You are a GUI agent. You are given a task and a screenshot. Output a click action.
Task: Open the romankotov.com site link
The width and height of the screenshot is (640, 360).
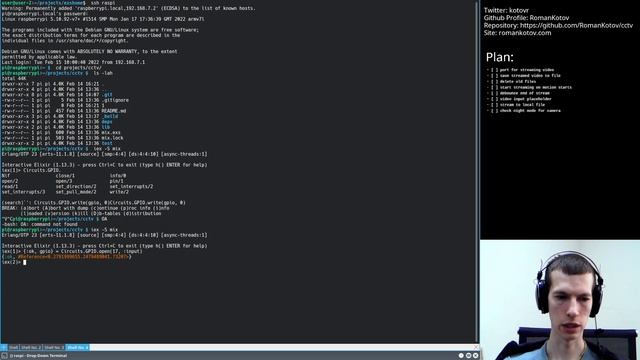pyautogui.click(x=525, y=33)
